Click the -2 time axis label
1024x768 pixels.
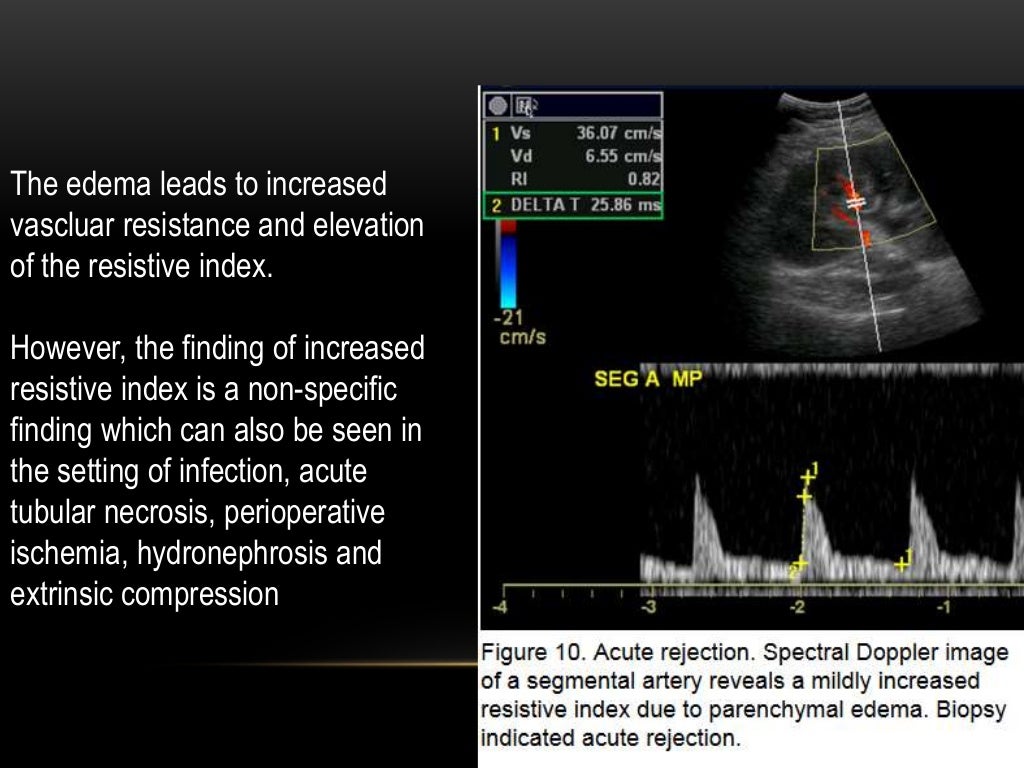pyautogui.click(x=797, y=607)
